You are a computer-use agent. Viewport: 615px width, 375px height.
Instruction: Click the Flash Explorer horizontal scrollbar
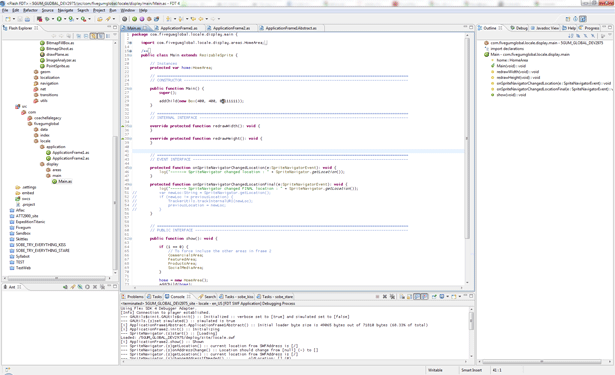(x=56, y=278)
